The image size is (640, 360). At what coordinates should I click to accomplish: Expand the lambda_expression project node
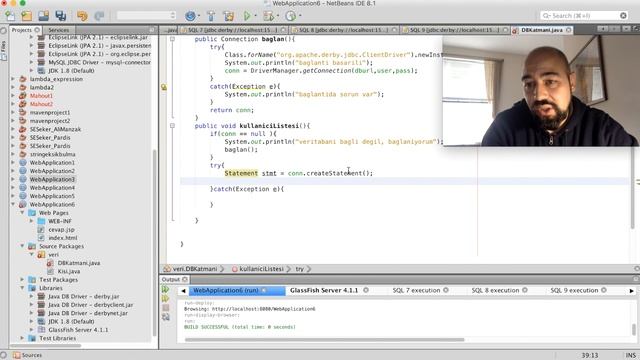[13, 79]
